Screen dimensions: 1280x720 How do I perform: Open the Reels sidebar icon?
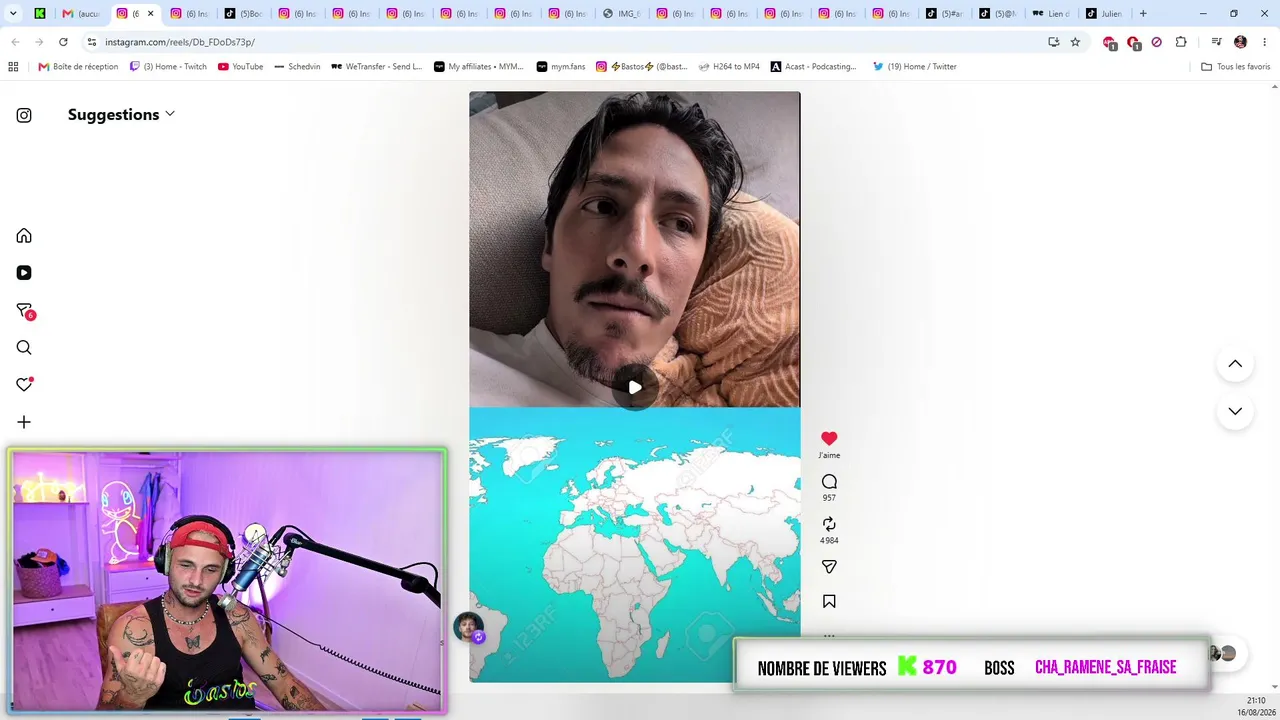[24, 273]
